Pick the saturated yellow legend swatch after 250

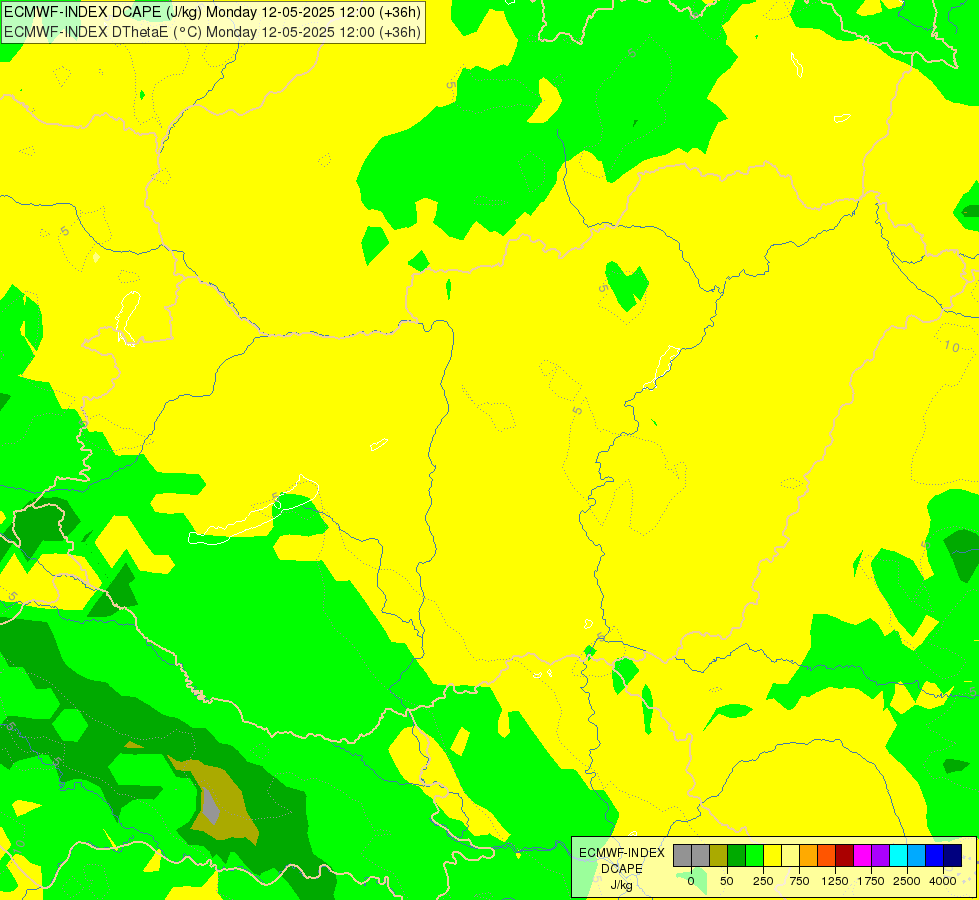point(772,856)
